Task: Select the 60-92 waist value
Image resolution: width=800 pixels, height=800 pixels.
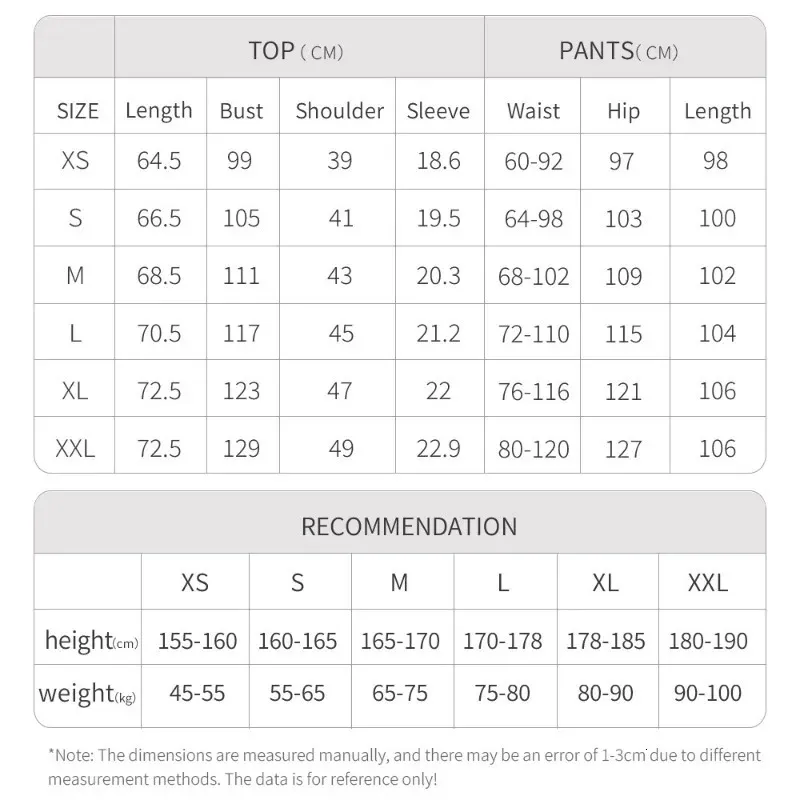Action: (534, 162)
